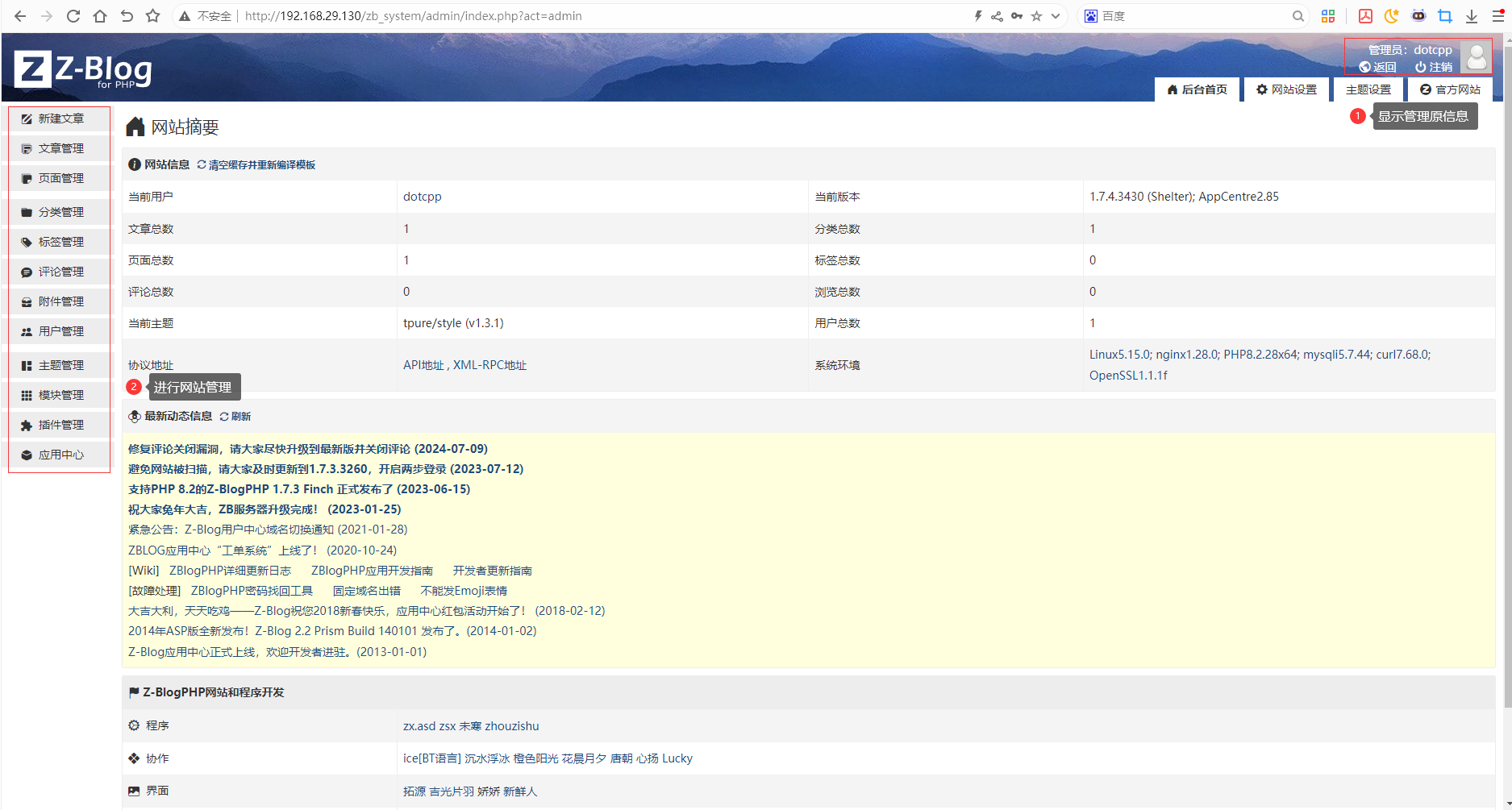This screenshot has height=810, width=1512.
Task: Open 附件管理 in the sidebar
Action: click(x=60, y=301)
